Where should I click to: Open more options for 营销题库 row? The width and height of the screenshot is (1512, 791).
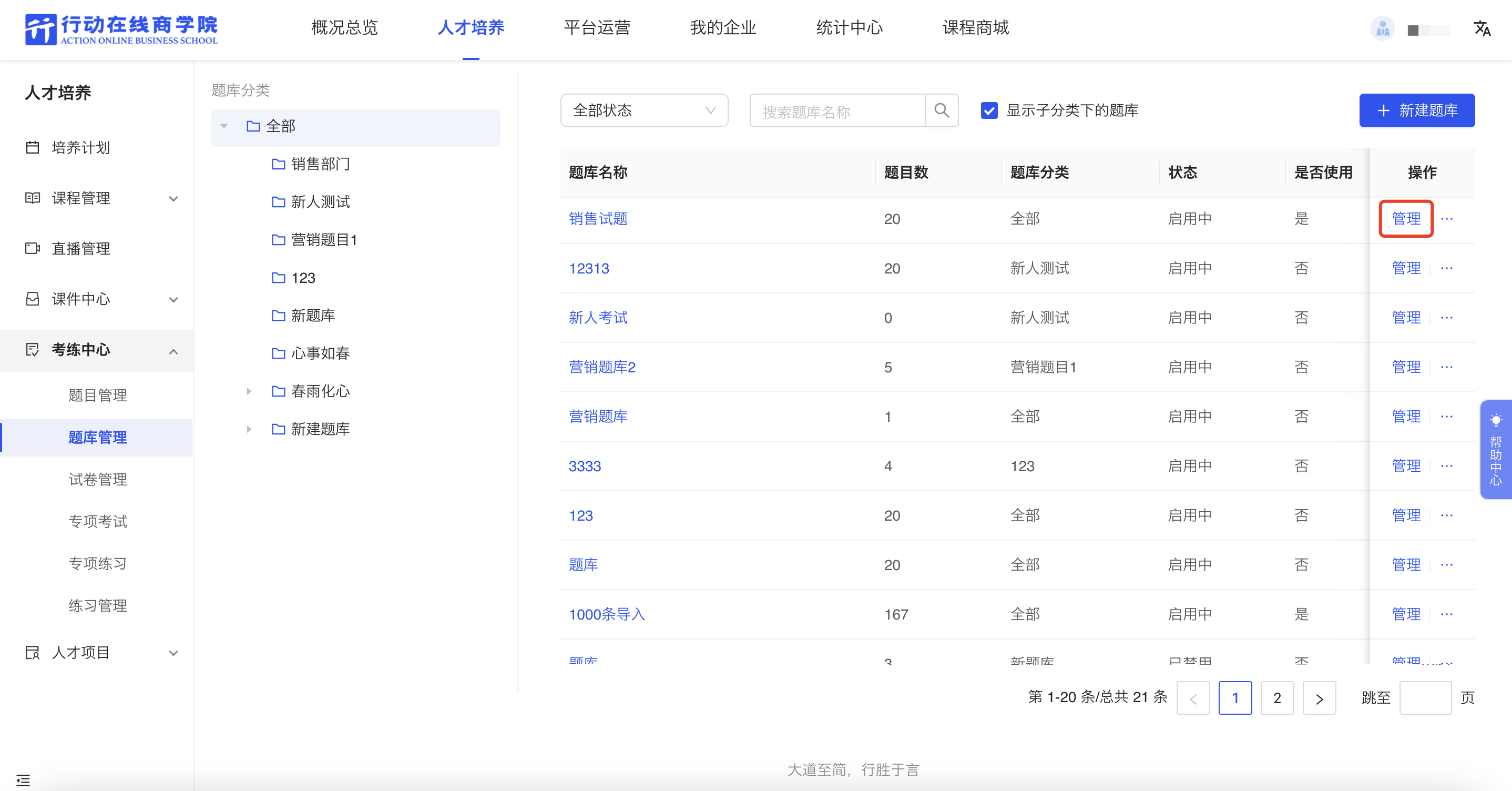[x=1447, y=417]
